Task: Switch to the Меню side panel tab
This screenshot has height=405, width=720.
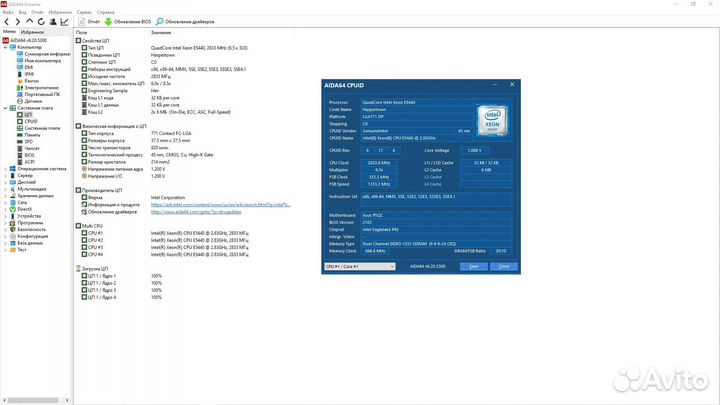Action: (9, 32)
